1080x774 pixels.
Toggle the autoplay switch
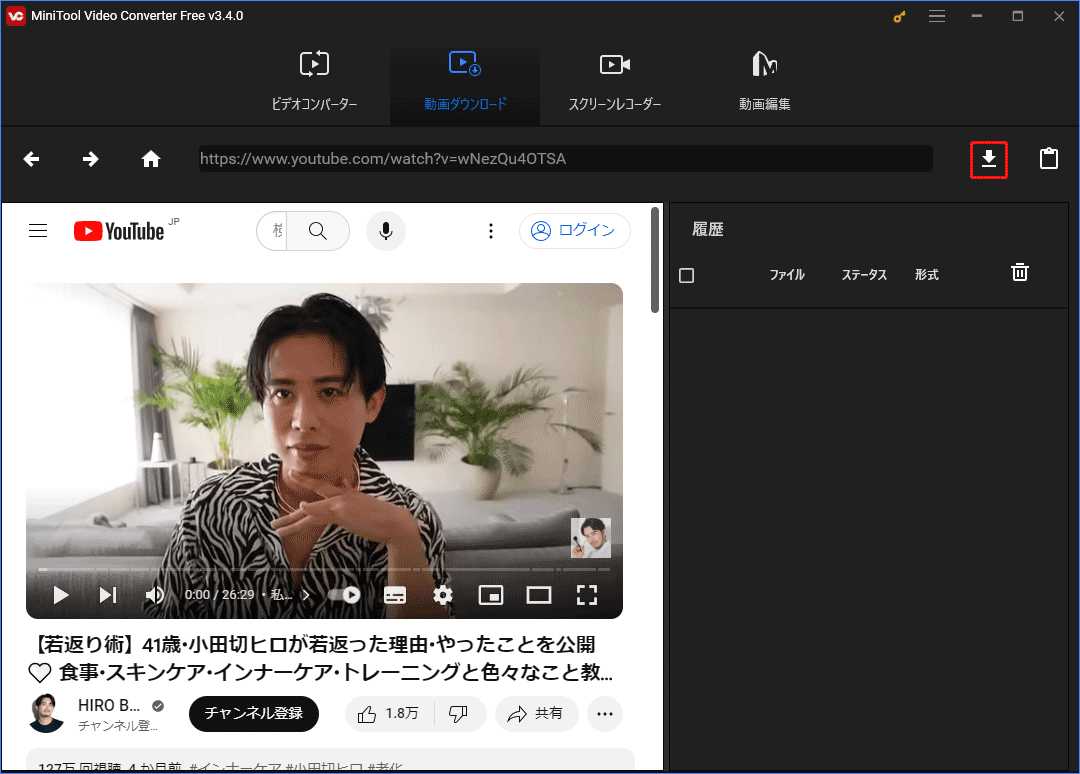pos(344,595)
